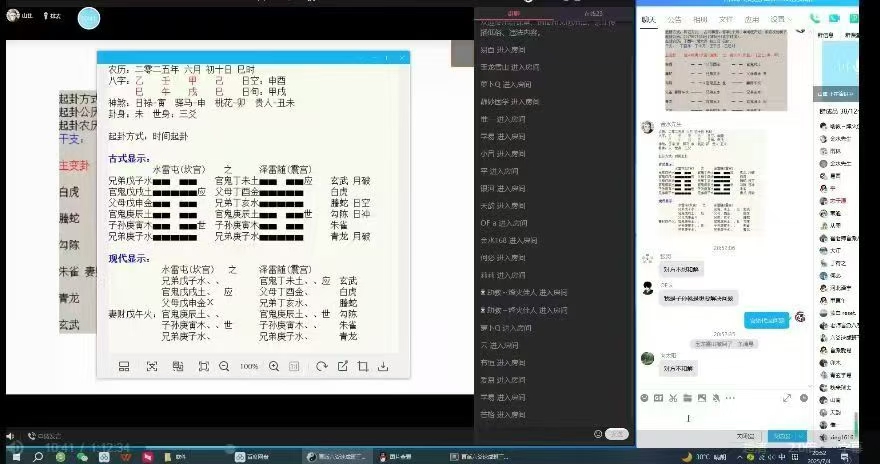Switch to the 公告 tab
This screenshot has height=464, width=880.
674,18
